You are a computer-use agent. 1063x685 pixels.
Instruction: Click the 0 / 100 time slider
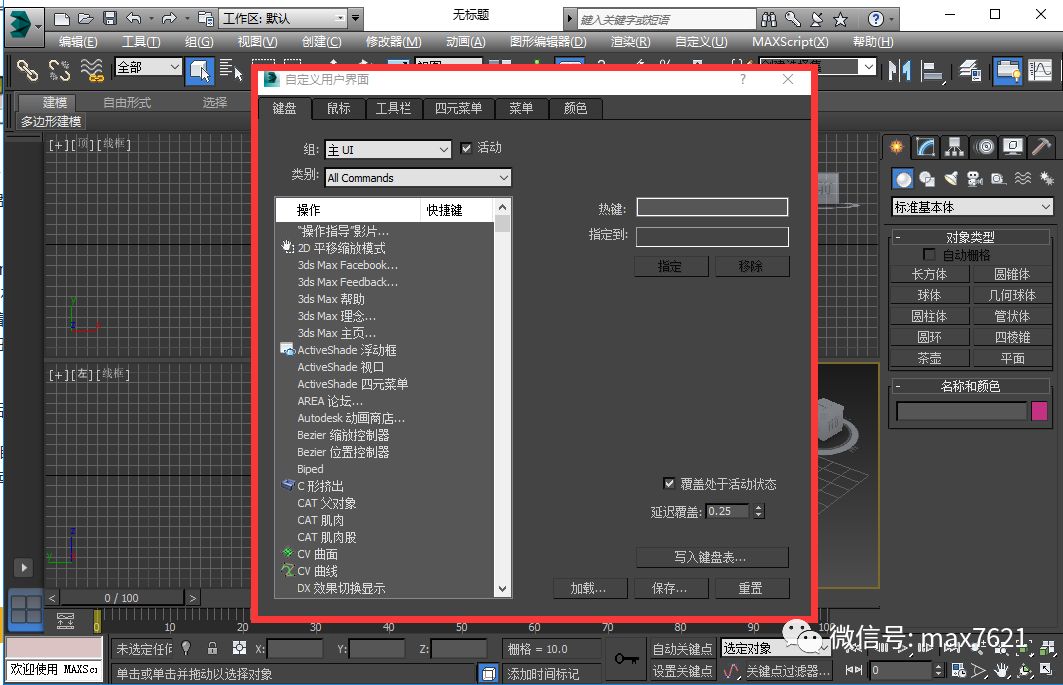(121, 598)
